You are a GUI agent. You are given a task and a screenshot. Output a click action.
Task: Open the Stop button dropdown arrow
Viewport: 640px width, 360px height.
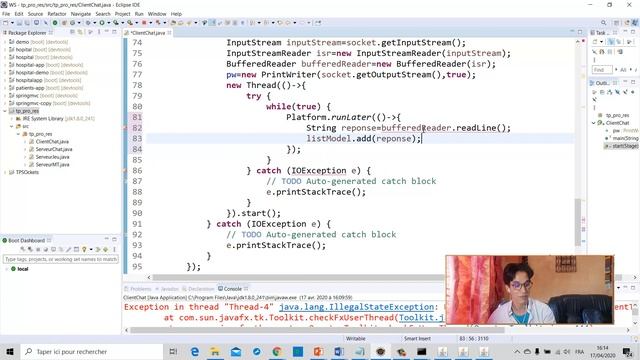150,23
